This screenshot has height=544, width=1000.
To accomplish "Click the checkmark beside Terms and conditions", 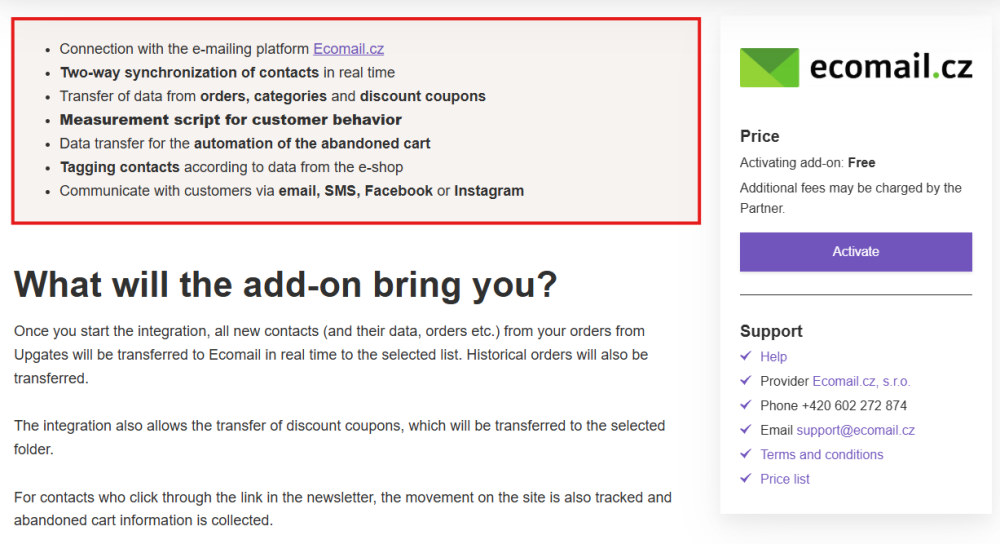I will pyautogui.click(x=745, y=454).
